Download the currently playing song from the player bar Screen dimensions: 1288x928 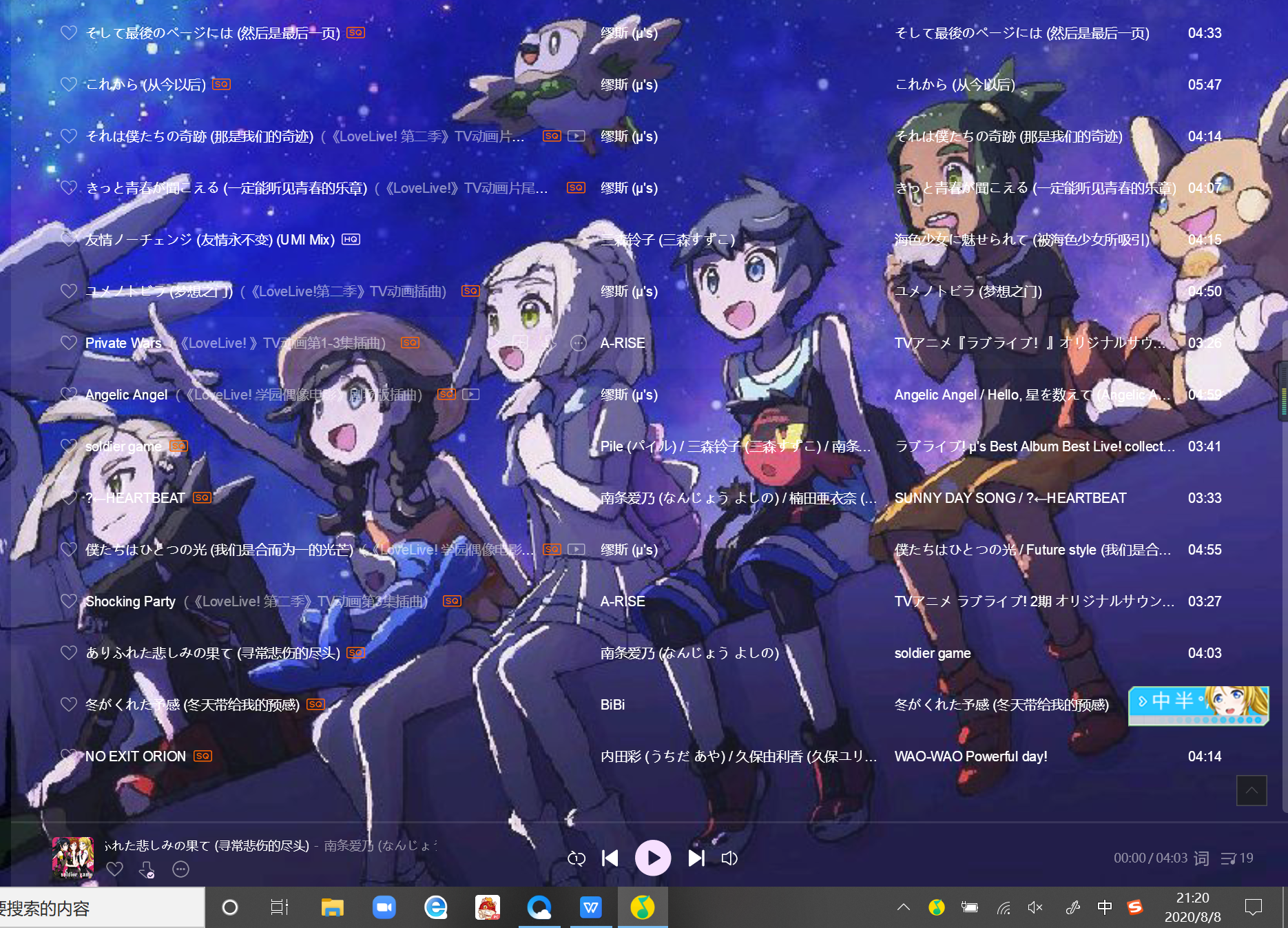pyautogui.click(x=147, y=869)
